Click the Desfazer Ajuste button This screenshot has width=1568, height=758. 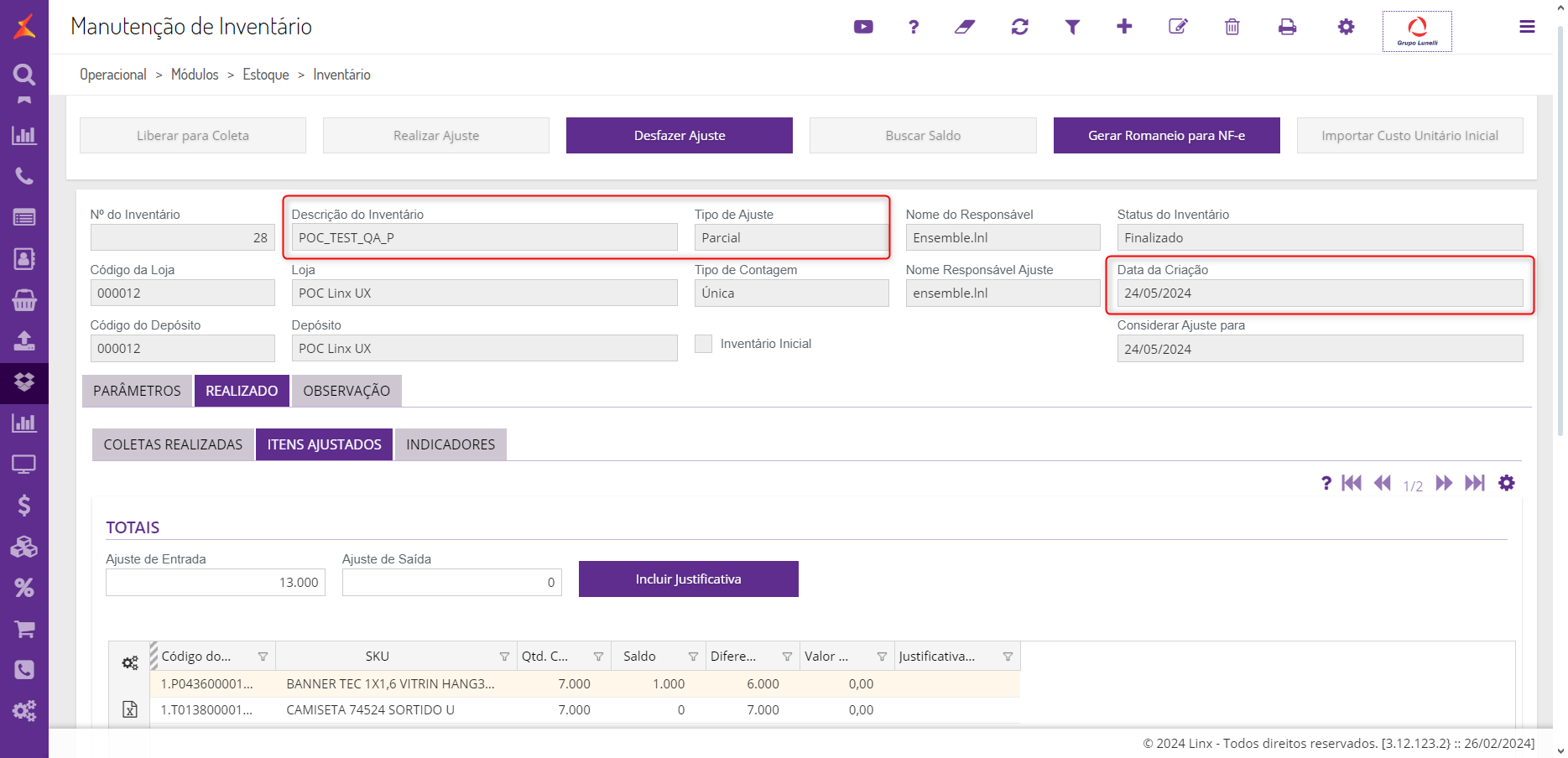[679, 136]
